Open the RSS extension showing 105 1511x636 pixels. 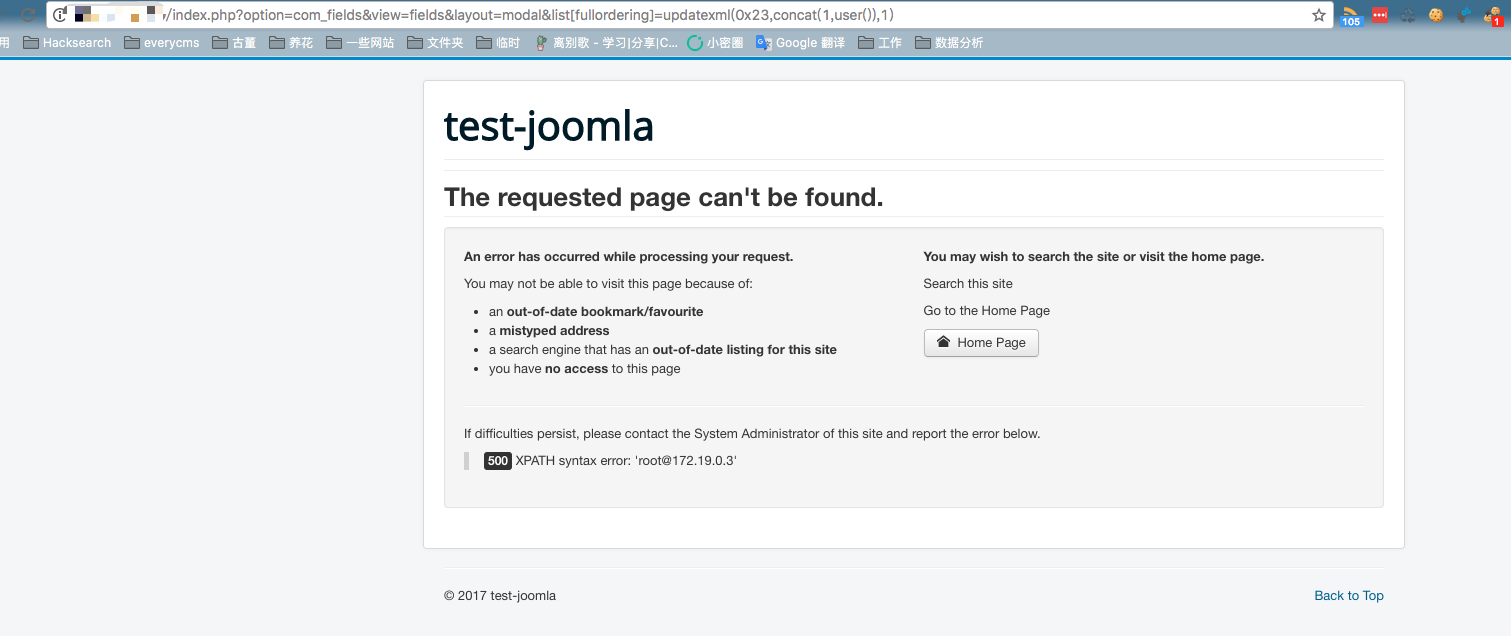click(x=1351, y=16)
